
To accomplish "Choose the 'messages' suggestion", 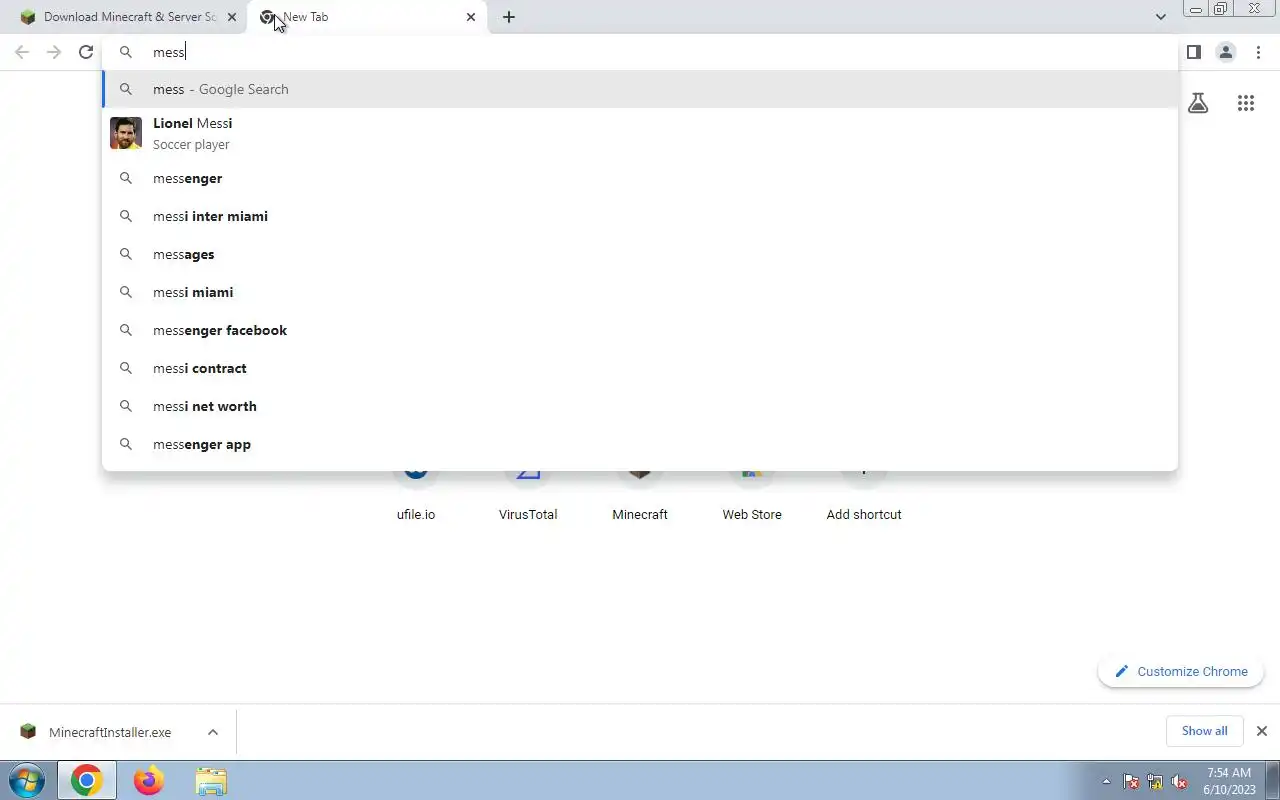I will point(640,254).
